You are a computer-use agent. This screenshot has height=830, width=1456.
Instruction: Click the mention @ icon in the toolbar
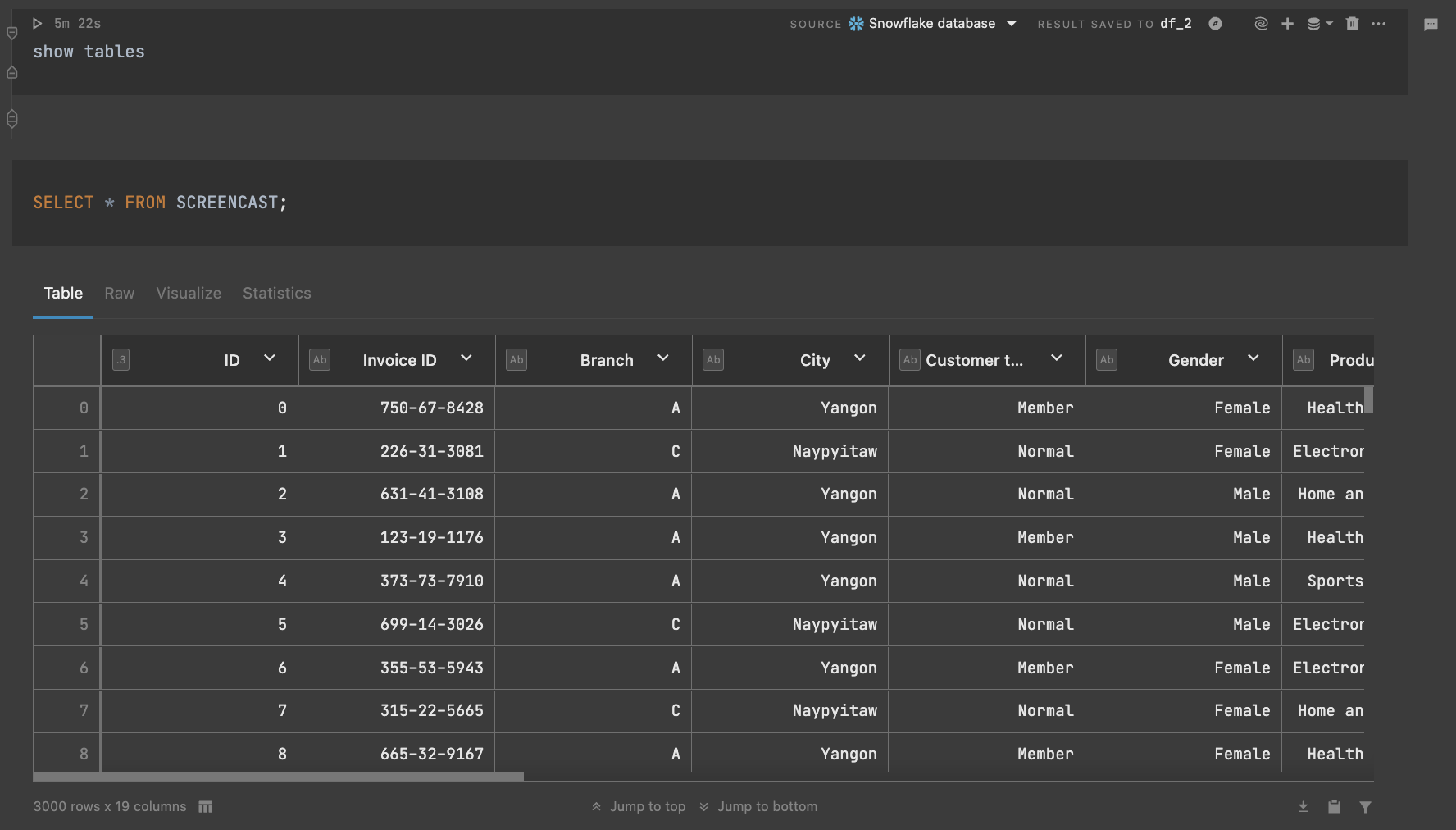pyautogui.click(x=1261, y=24)
